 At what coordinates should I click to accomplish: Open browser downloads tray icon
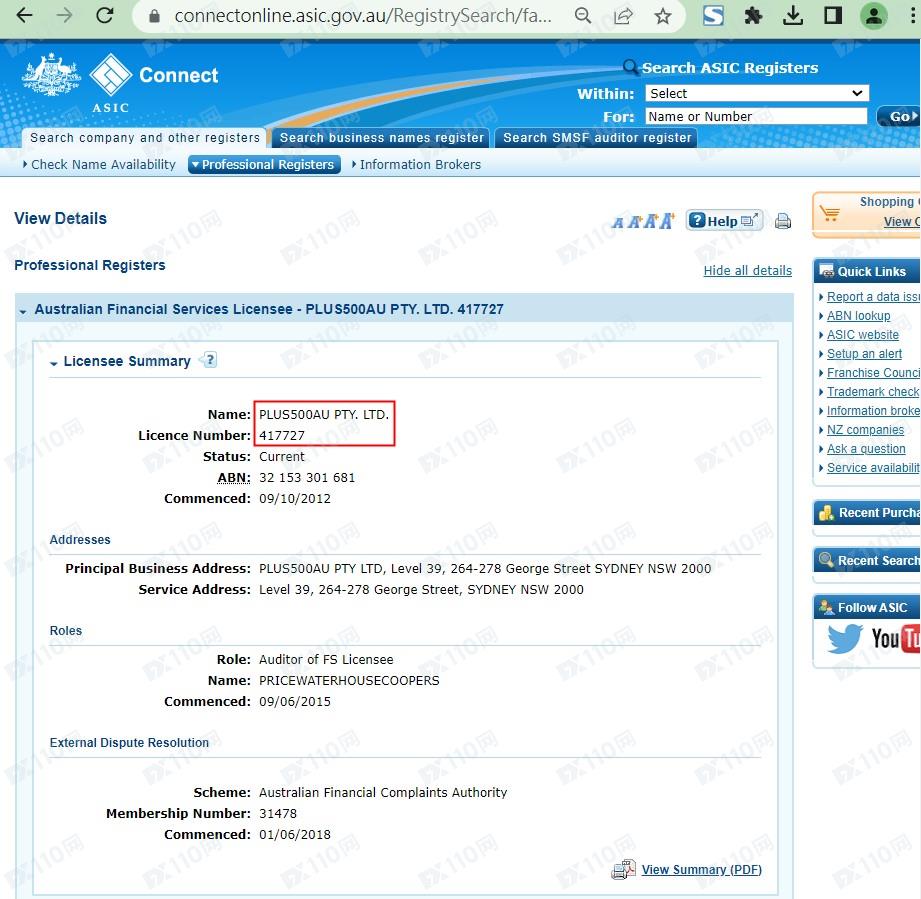[x=793, y=16]
